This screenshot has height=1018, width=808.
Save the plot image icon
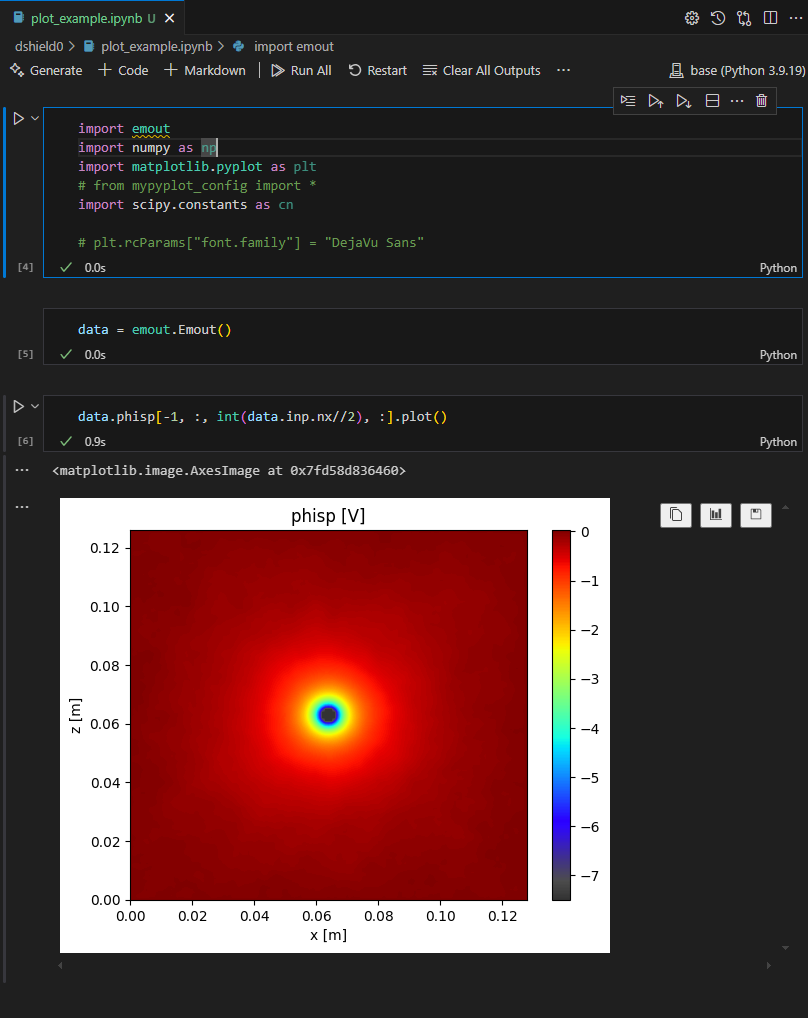point(755,515)
